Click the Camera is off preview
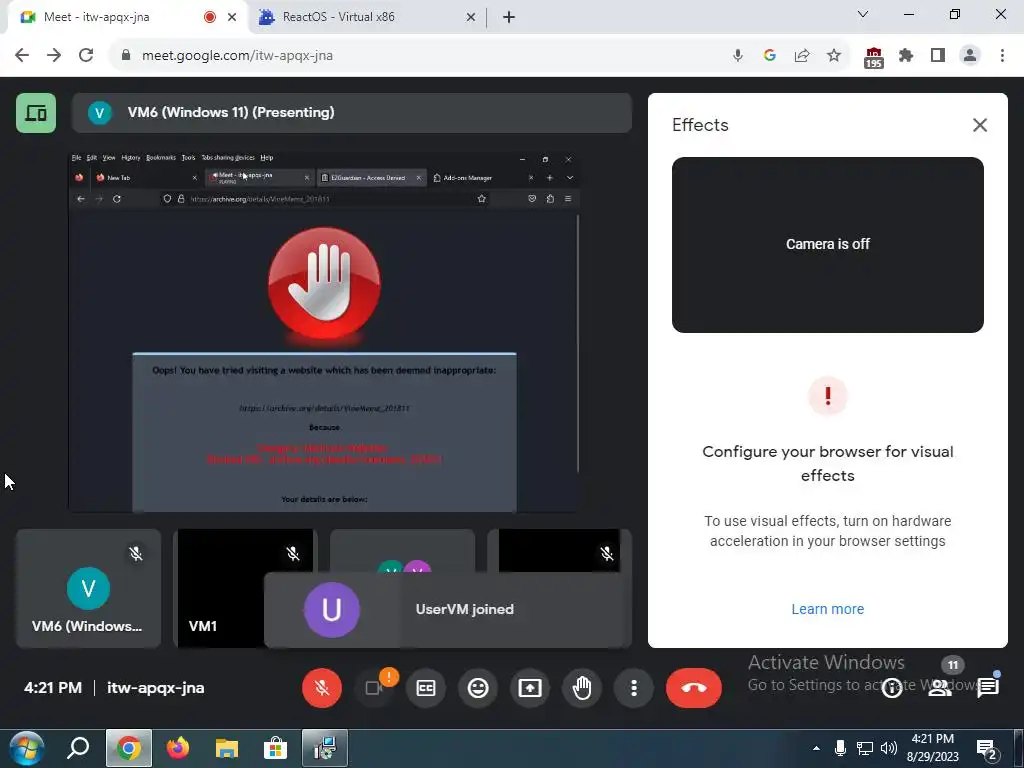 tap(827, 244)
